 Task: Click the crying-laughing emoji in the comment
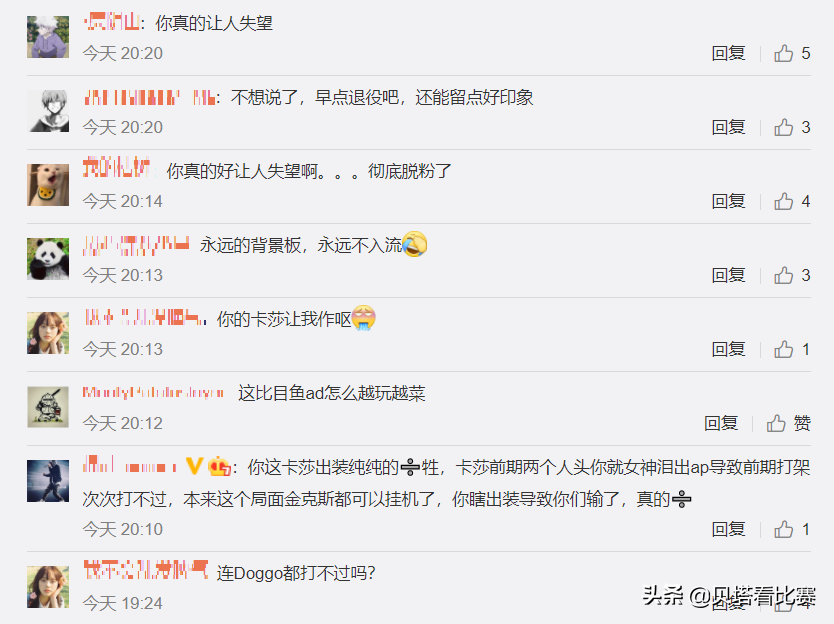click(415, 244)
